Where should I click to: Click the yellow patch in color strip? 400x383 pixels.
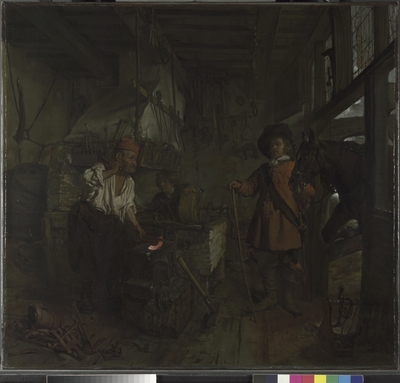click(x=320, y=378)
